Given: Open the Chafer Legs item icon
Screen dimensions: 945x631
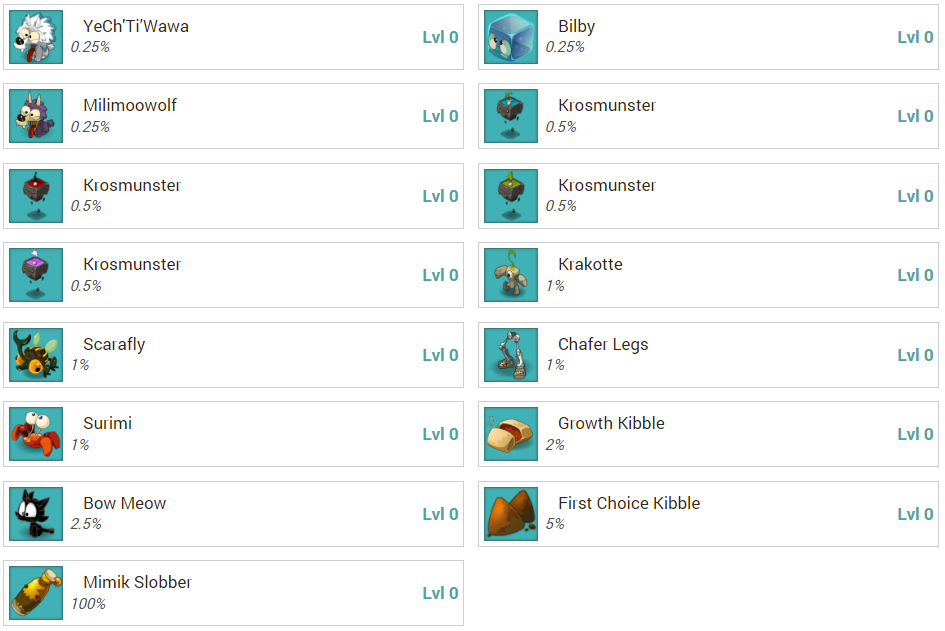Looking at the screenshot, I should coord(511,355).
